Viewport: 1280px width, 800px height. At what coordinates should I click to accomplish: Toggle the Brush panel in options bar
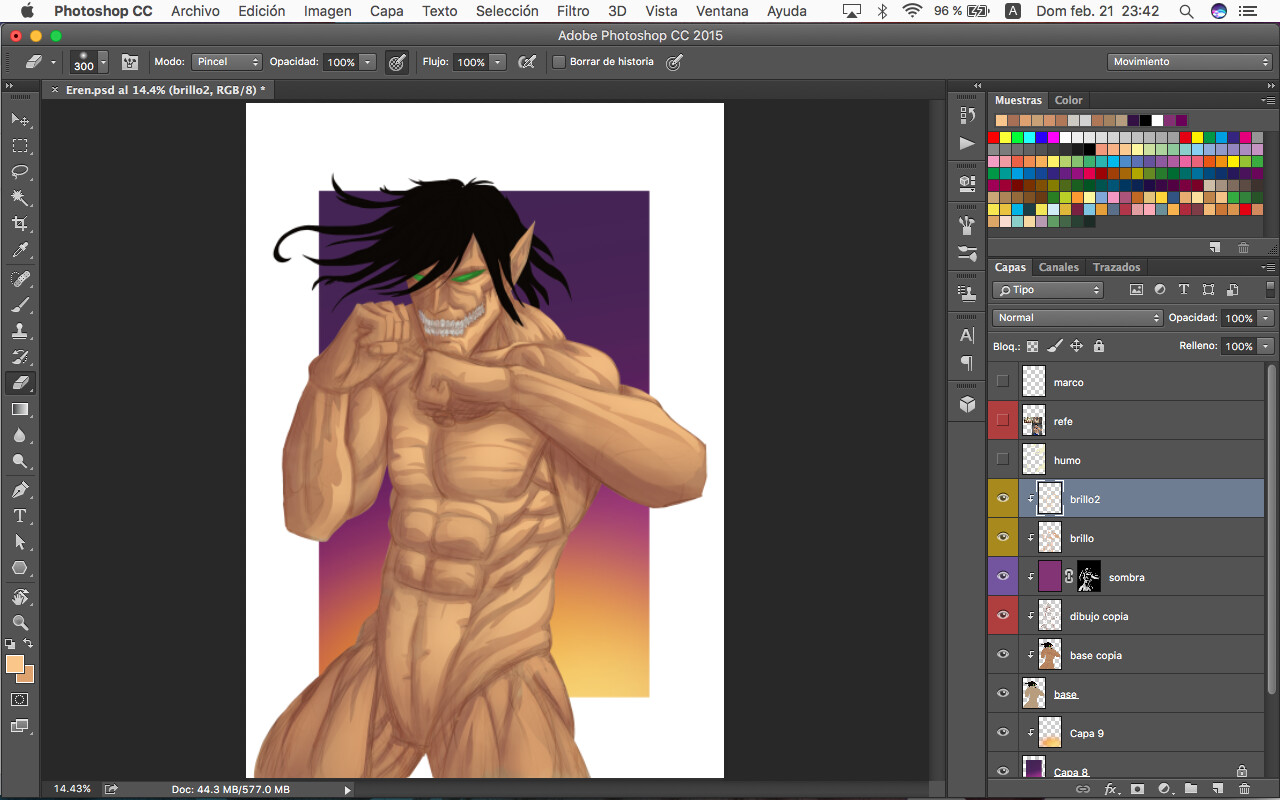pyautogui.click(x=129, y=62)
